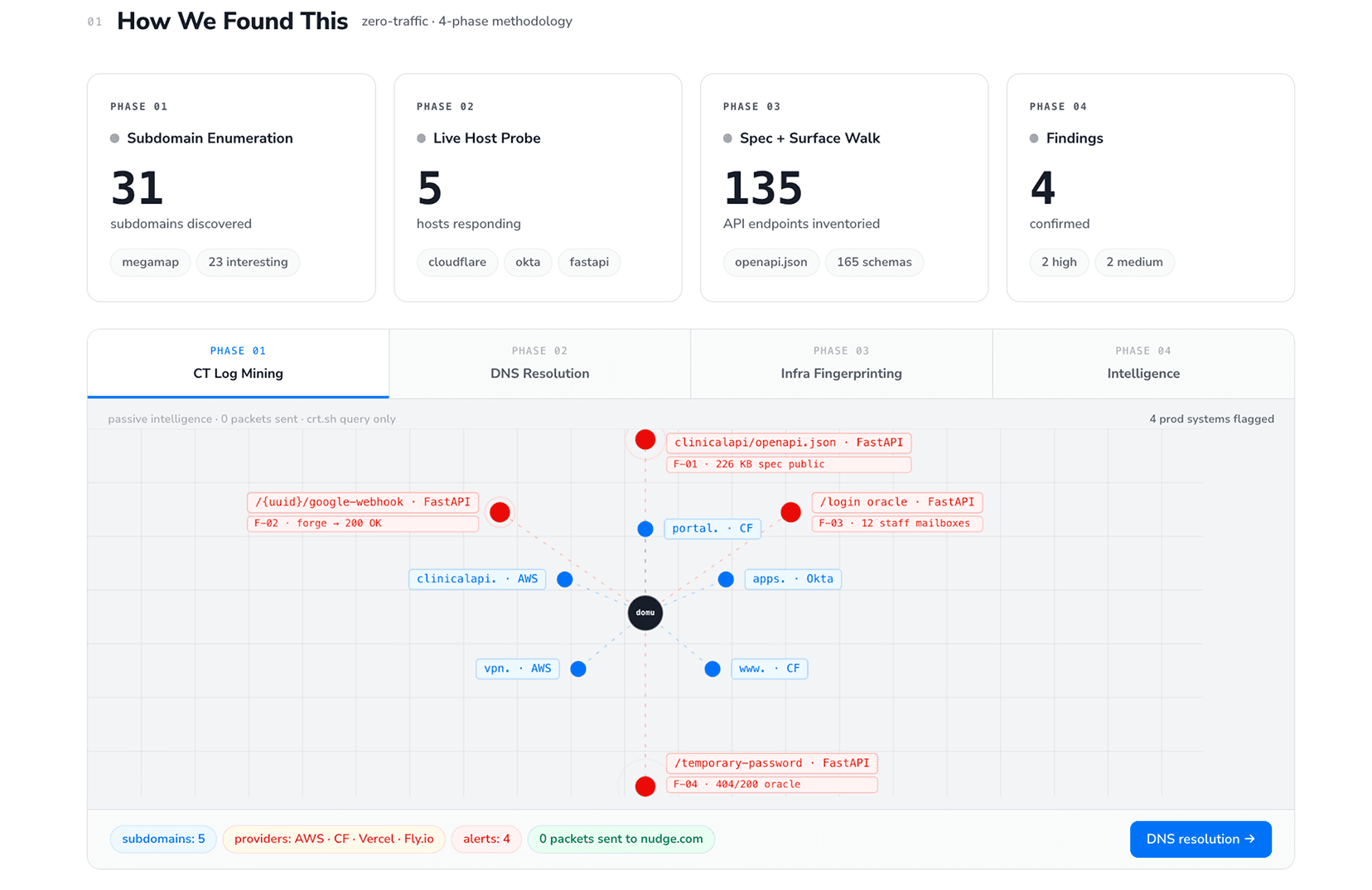Click the vpn. · AWS label
This screenshot has height=890, width=1372.
518,669
